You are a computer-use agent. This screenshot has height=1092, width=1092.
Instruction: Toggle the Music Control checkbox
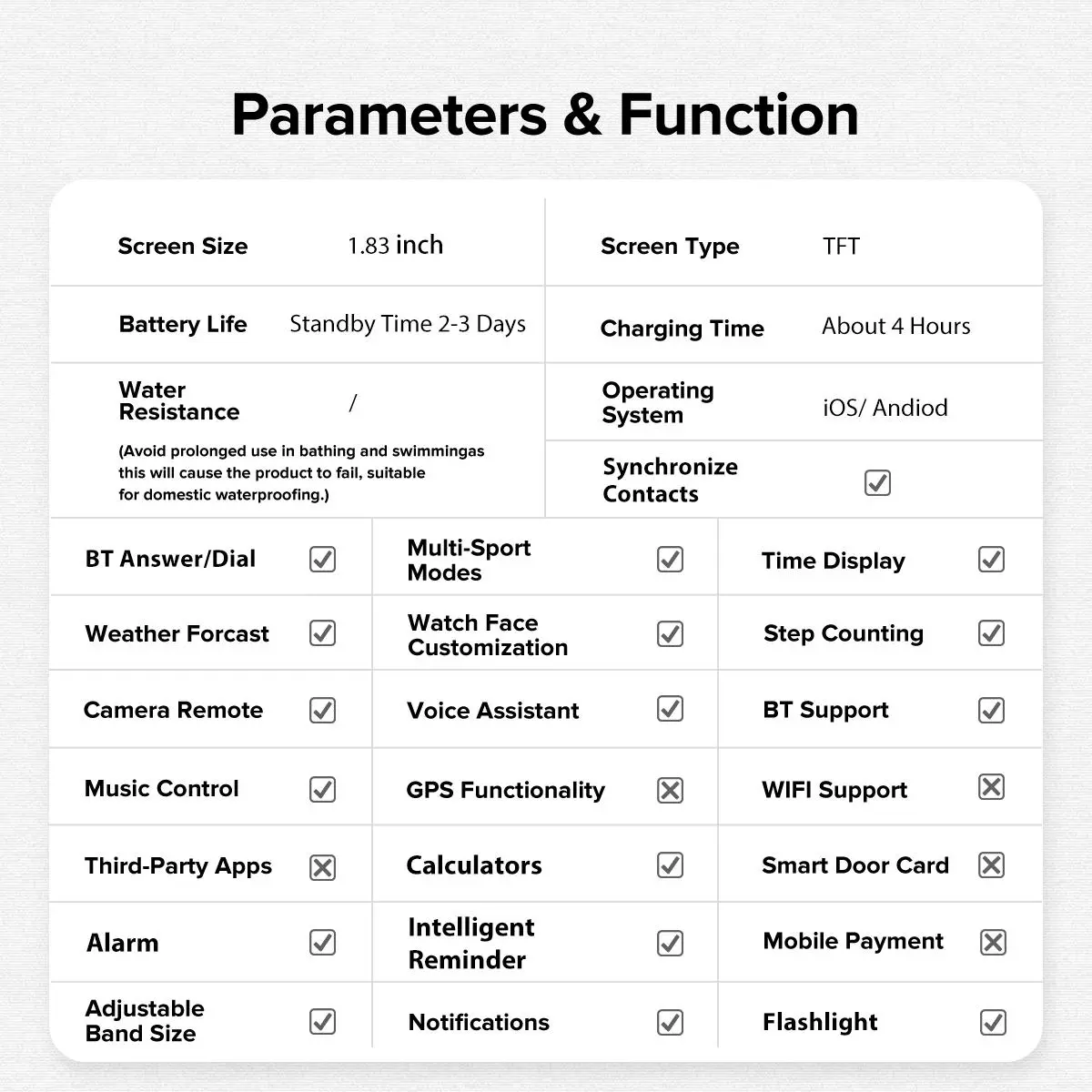click(x=323, y=789)
